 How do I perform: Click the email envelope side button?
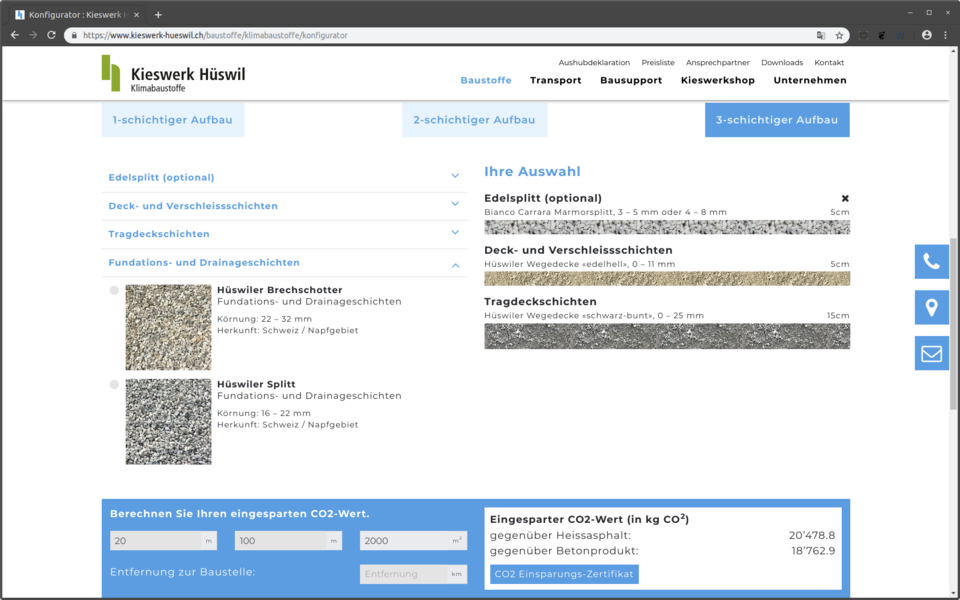tap(932, 353)
